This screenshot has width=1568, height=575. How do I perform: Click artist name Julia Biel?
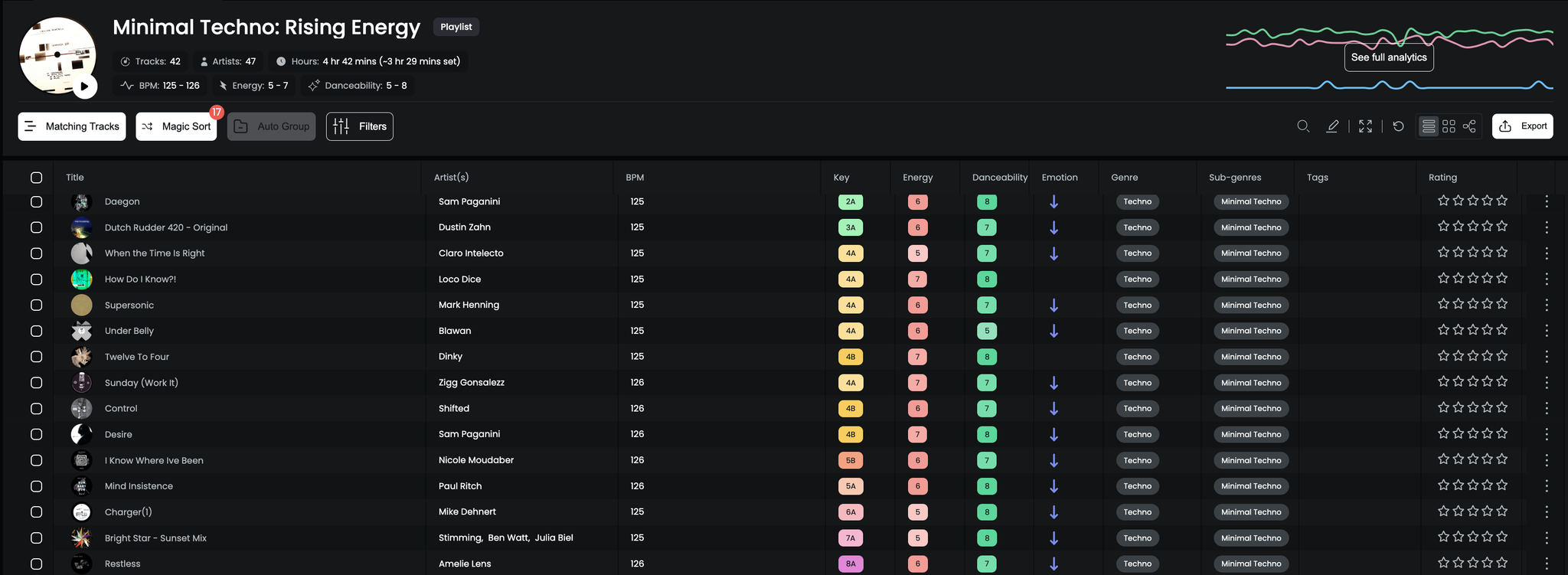[554, 538]
